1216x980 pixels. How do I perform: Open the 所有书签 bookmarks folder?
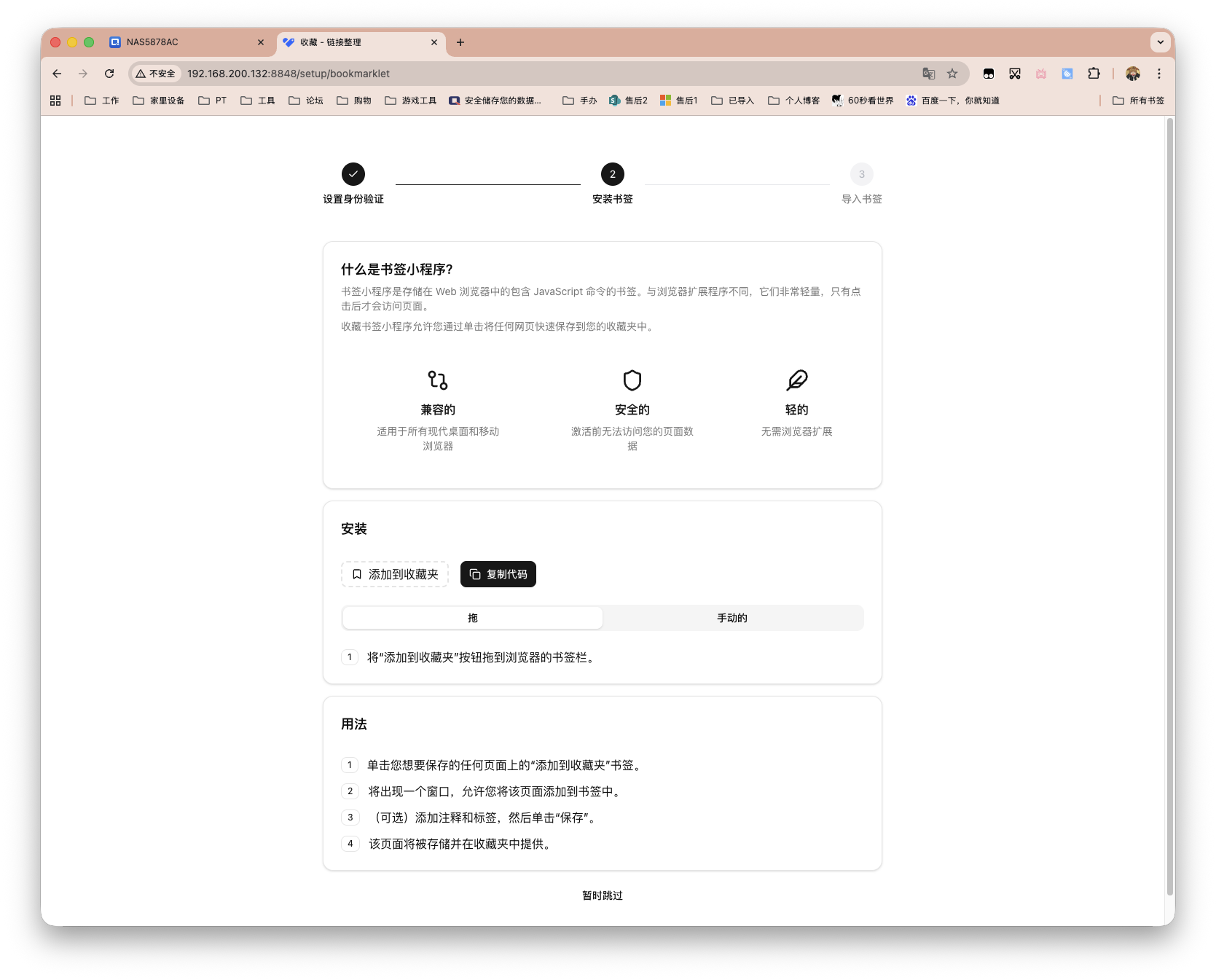coord(1137,100)
